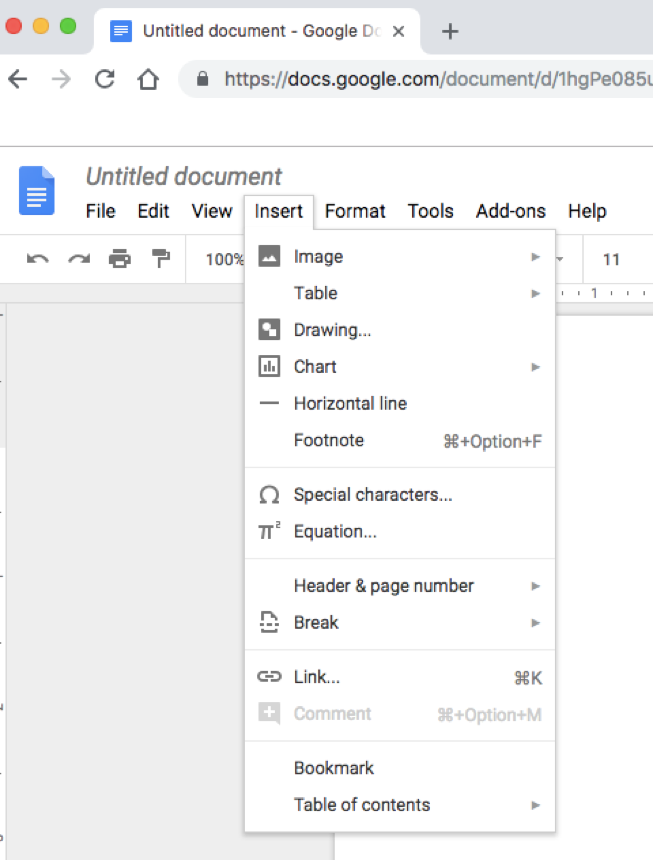Expand the Table submenu arrow
This screenshot has height=860, width=653.
536,293
